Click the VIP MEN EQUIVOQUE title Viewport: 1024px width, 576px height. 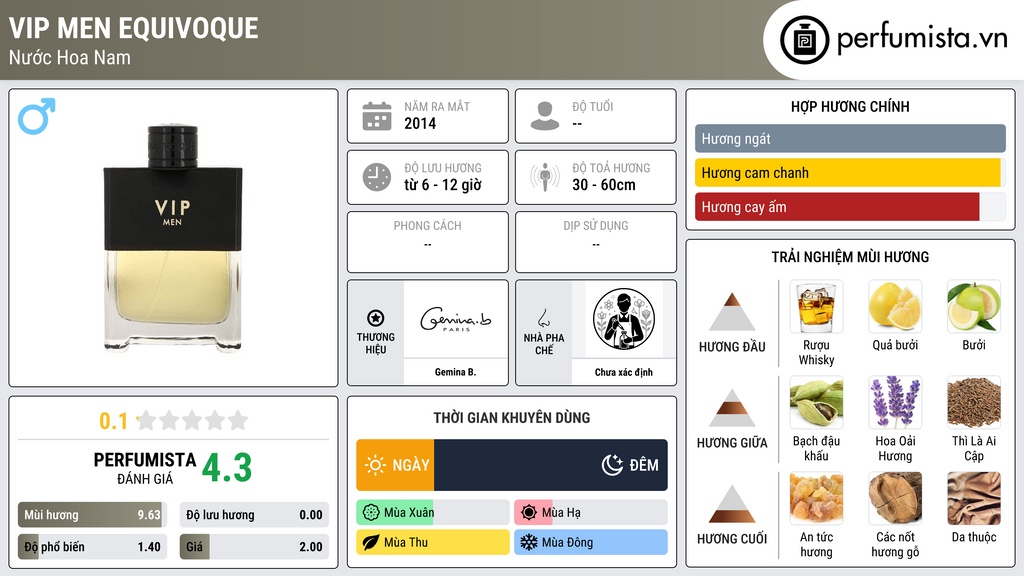[133, 28]
